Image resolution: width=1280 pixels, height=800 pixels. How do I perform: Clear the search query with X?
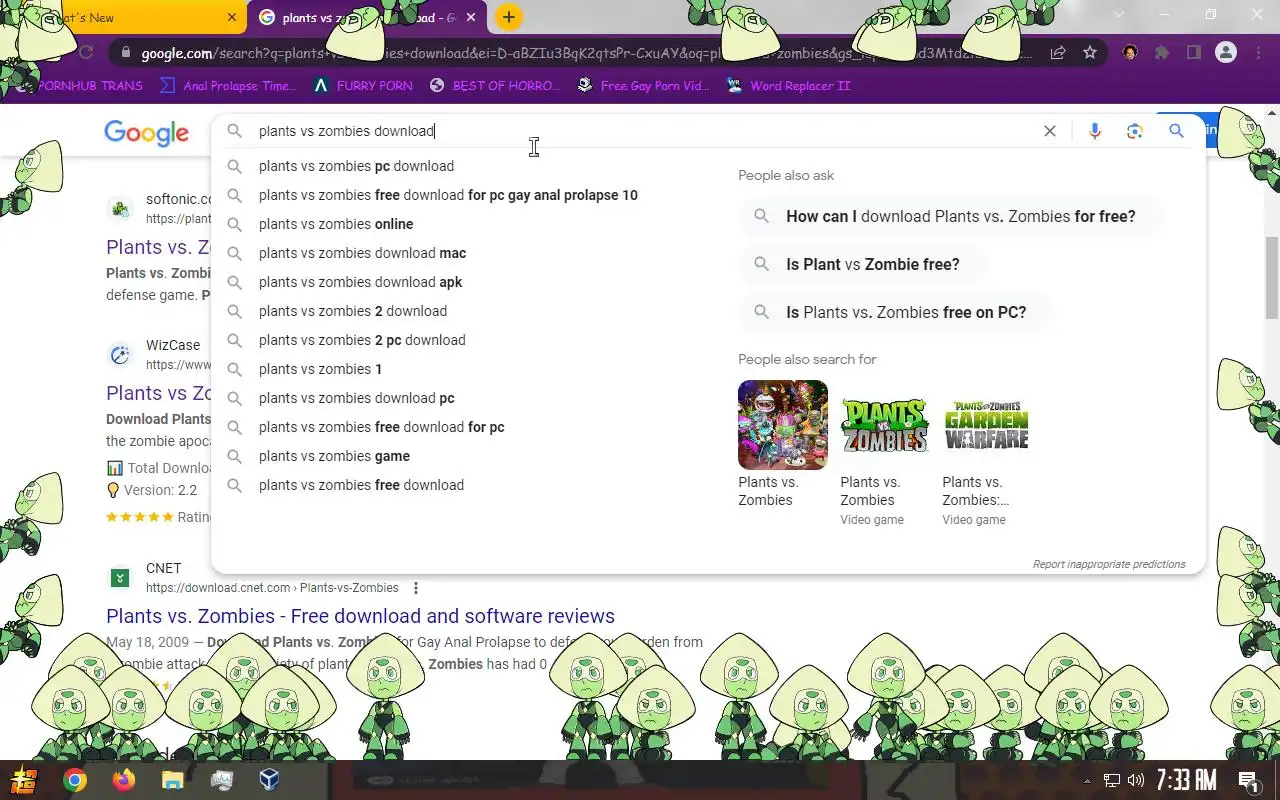coord(1050,131)
